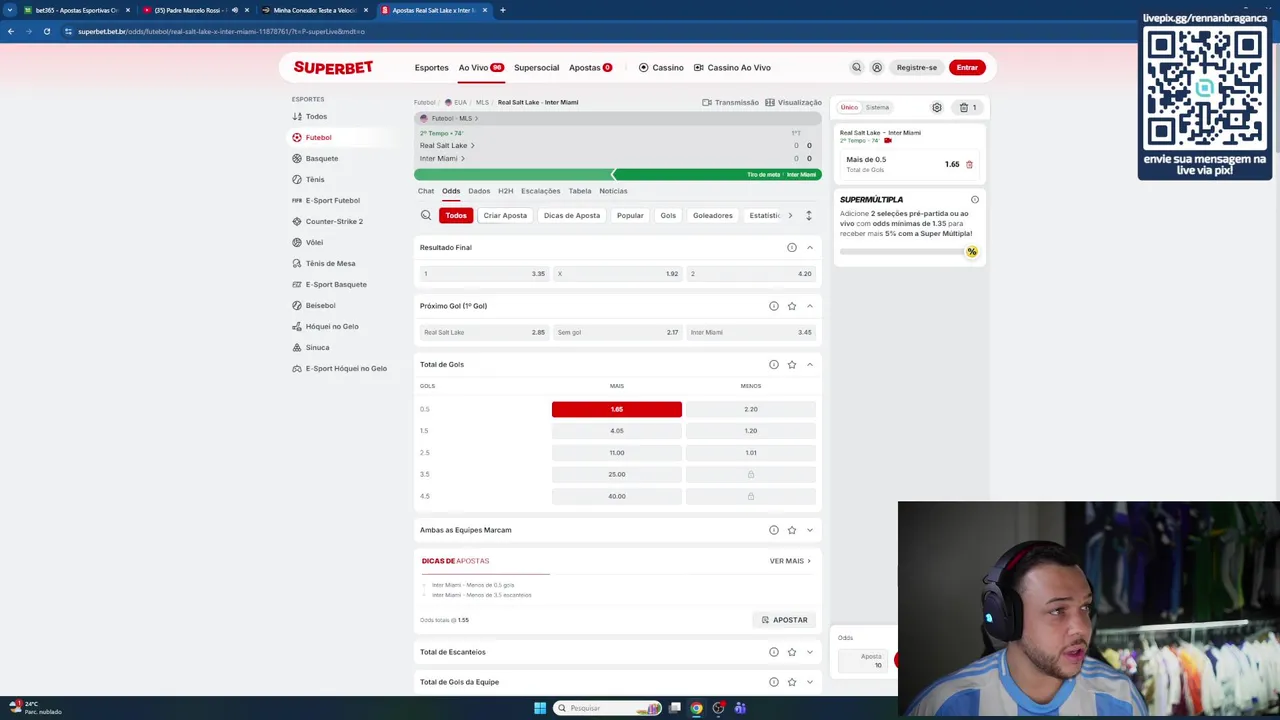
Task: Select Sem gol odd 2.17
Action: pos(617,332)
